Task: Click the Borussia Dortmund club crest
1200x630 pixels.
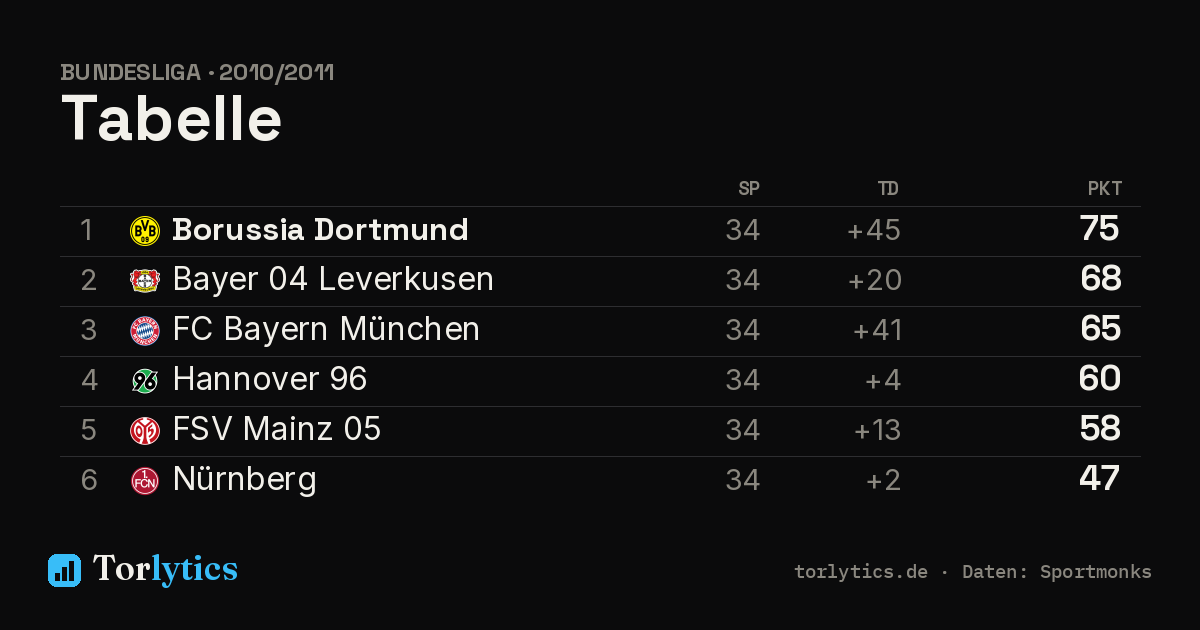Action: click(145, 231)
